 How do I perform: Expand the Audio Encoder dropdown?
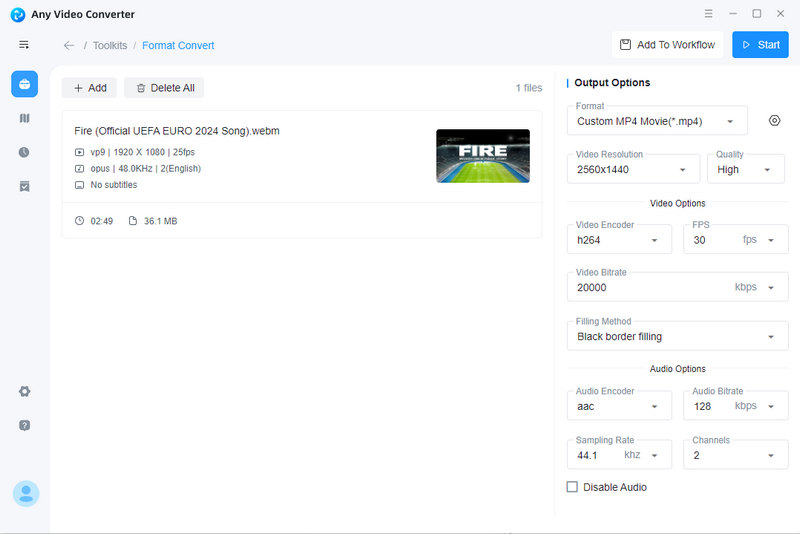coord(619,406)
